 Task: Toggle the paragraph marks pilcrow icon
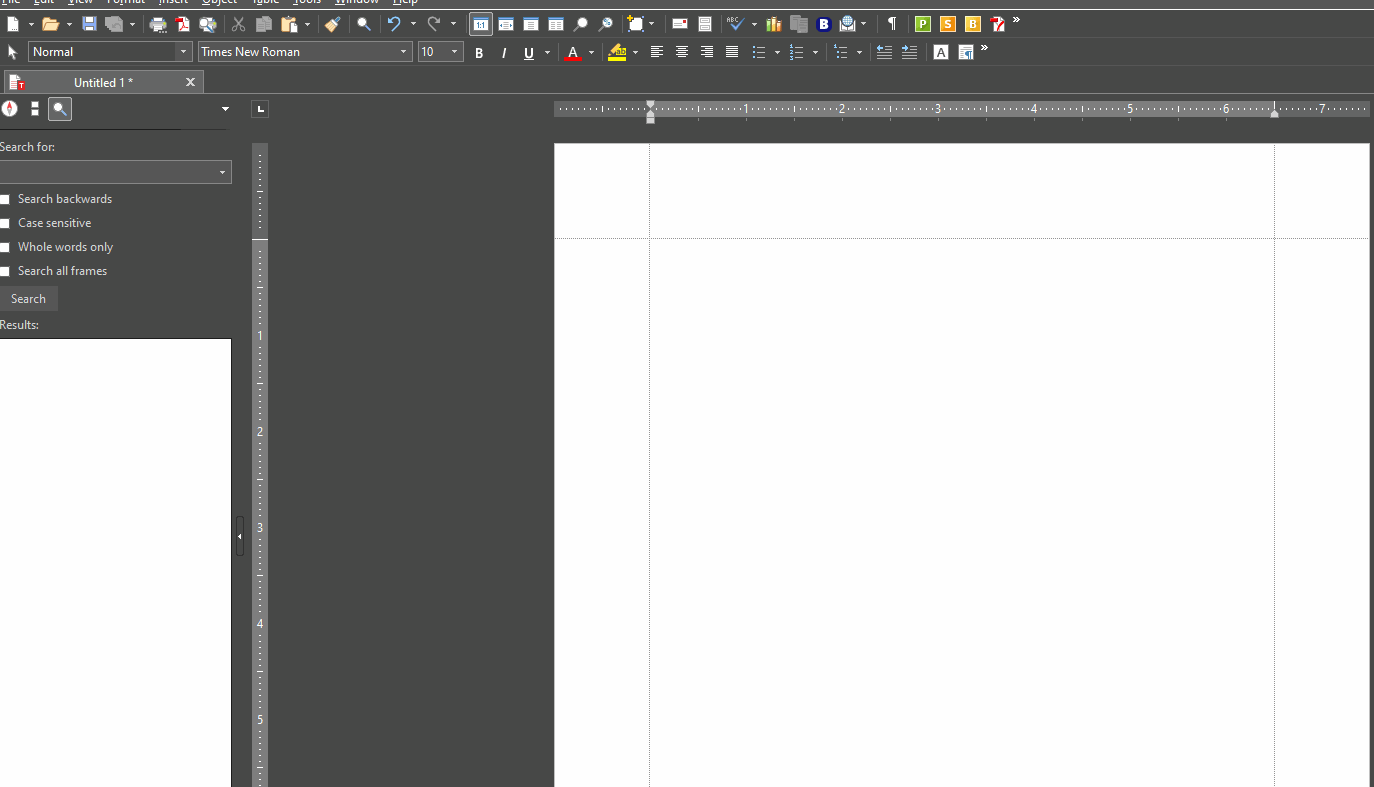click(892, 24)
